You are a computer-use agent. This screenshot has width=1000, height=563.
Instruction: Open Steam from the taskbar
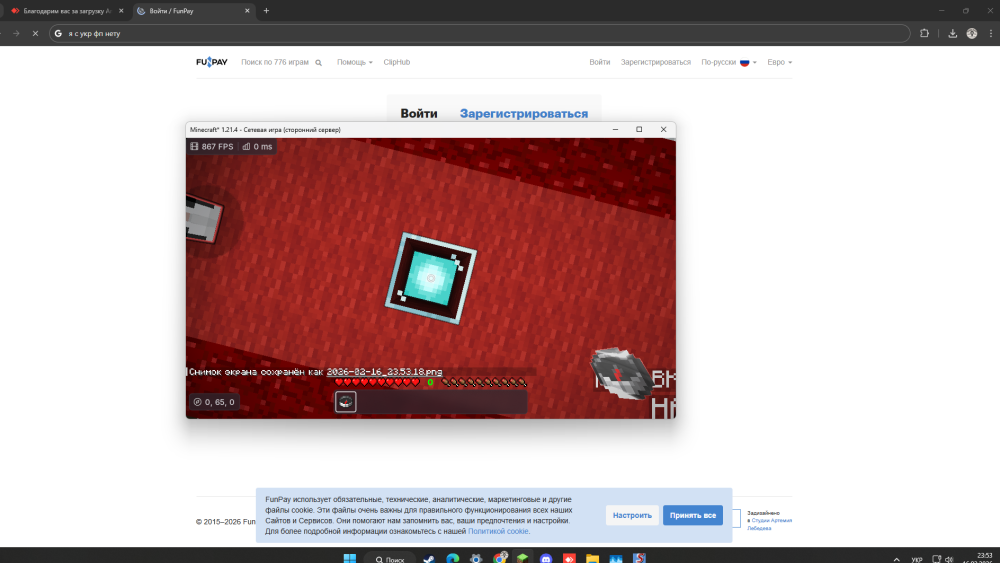429,559
